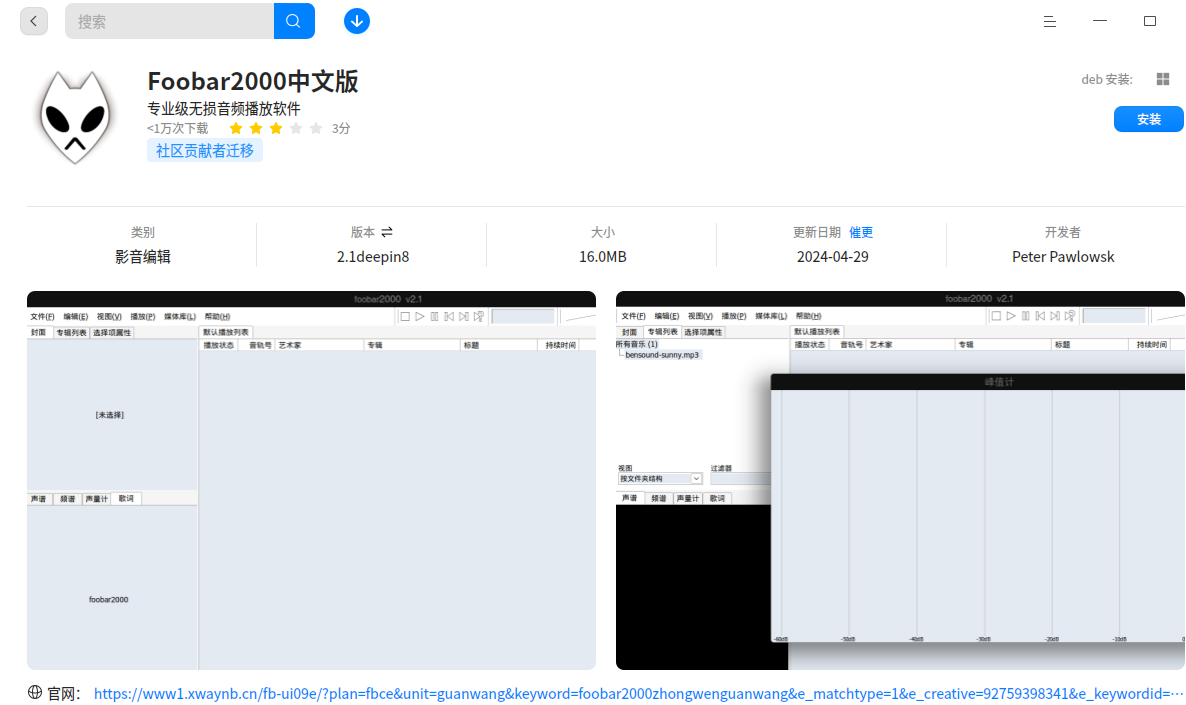Switch version using the swap arrows icon
1186x705 pixels.
point(387,232)
